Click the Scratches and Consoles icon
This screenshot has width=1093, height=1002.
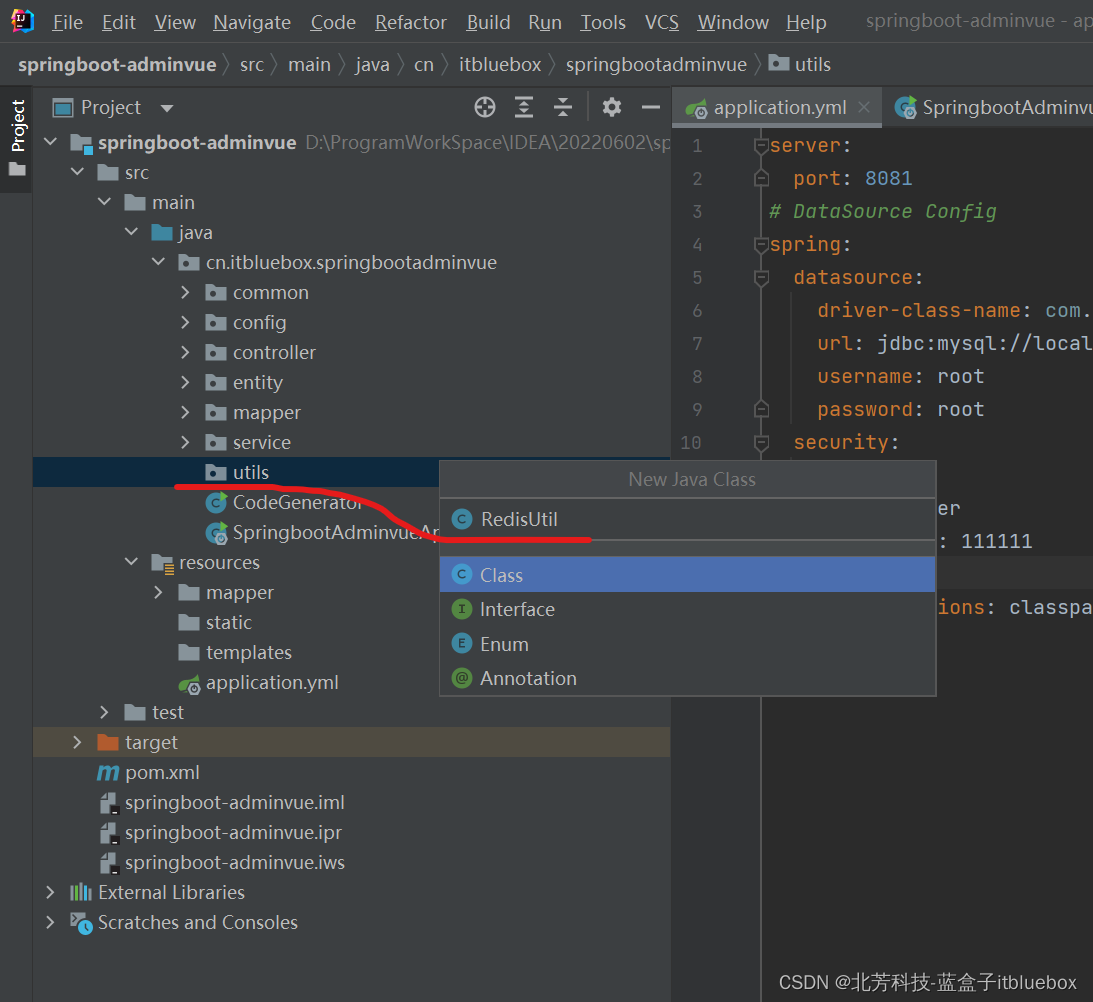click(81, 923)
